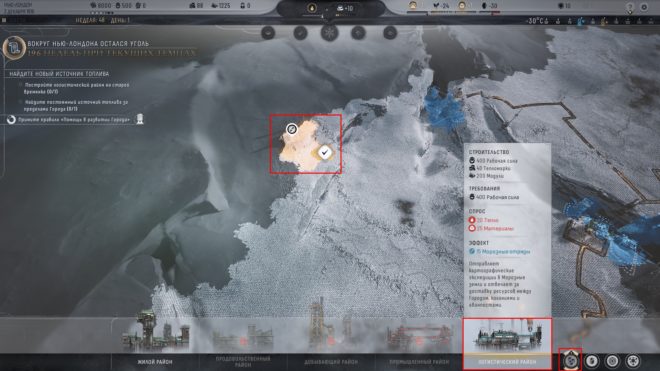Click the second round icon under the top bar

pyautogui.click(x=300, y=33)
